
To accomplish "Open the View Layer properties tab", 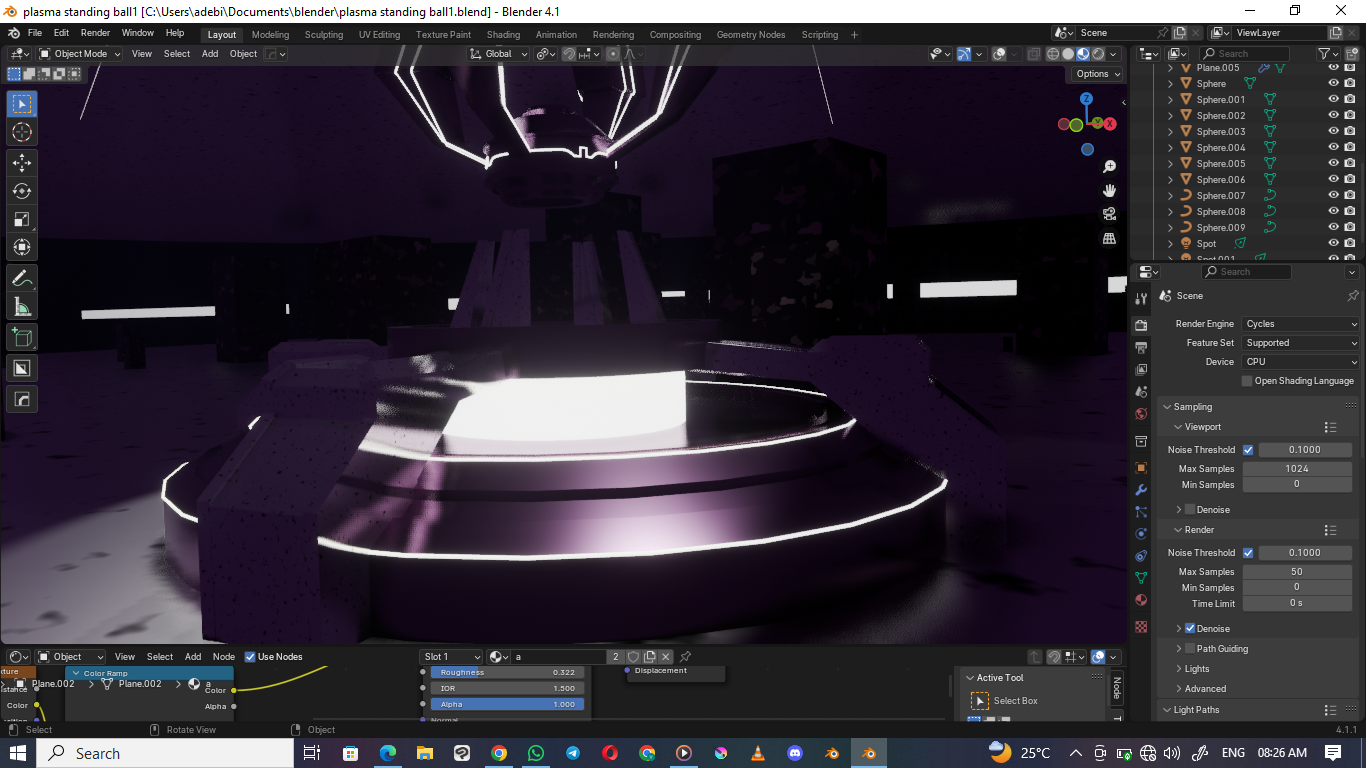I will (x=1141, y=369).
